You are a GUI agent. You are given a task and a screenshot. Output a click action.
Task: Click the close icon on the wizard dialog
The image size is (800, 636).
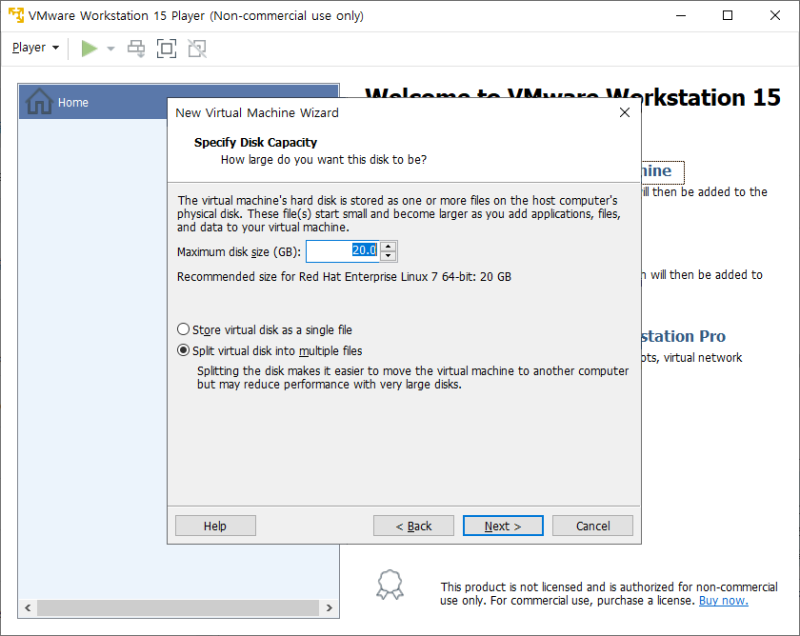(x=624, y=112)
